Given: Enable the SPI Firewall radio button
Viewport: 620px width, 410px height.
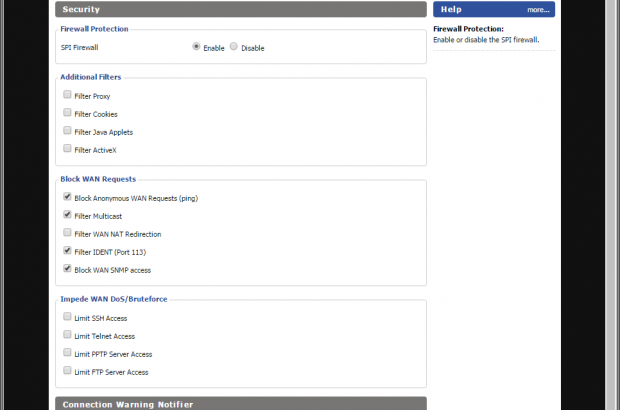Looking at the screenshot, I should pyautogui.click(x=196, y=46).
